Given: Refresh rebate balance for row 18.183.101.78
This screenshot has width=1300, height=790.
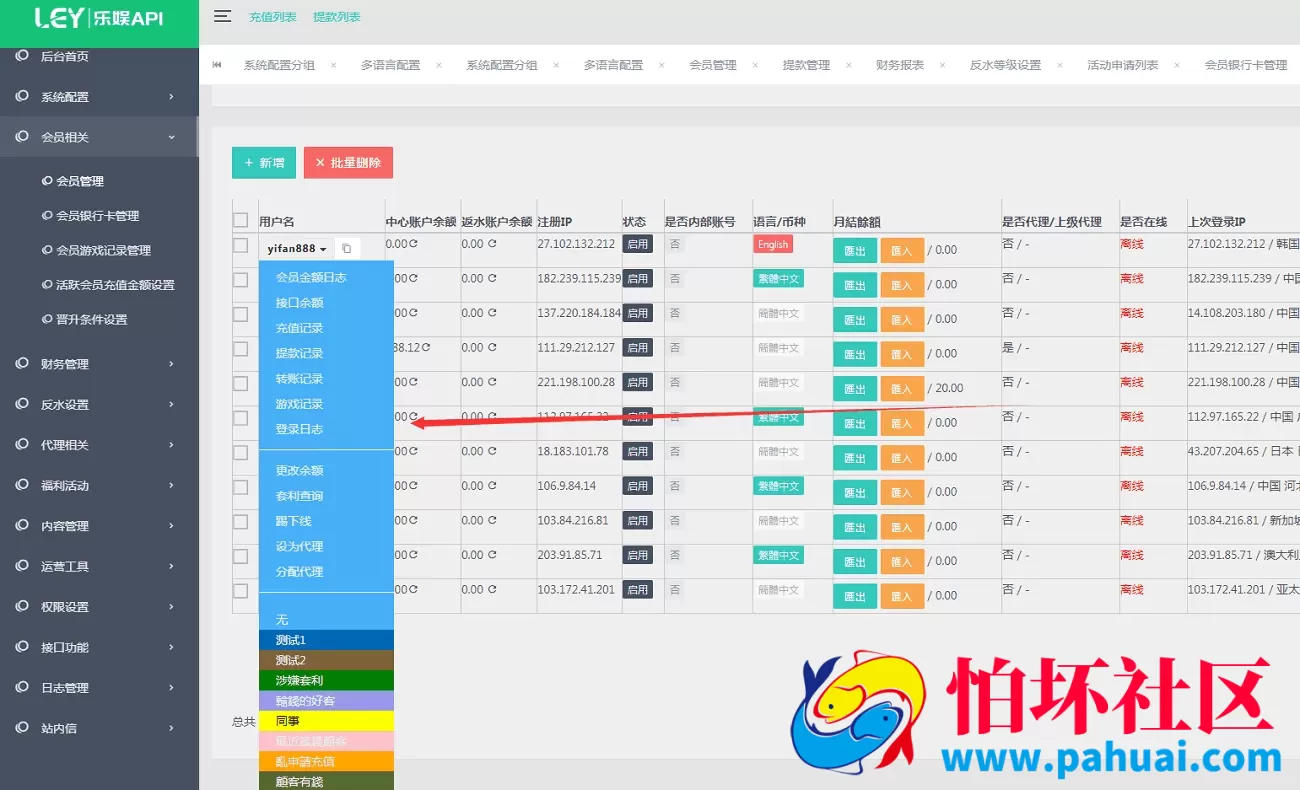Looking at the screenshot, I should [x=492, y=451].
